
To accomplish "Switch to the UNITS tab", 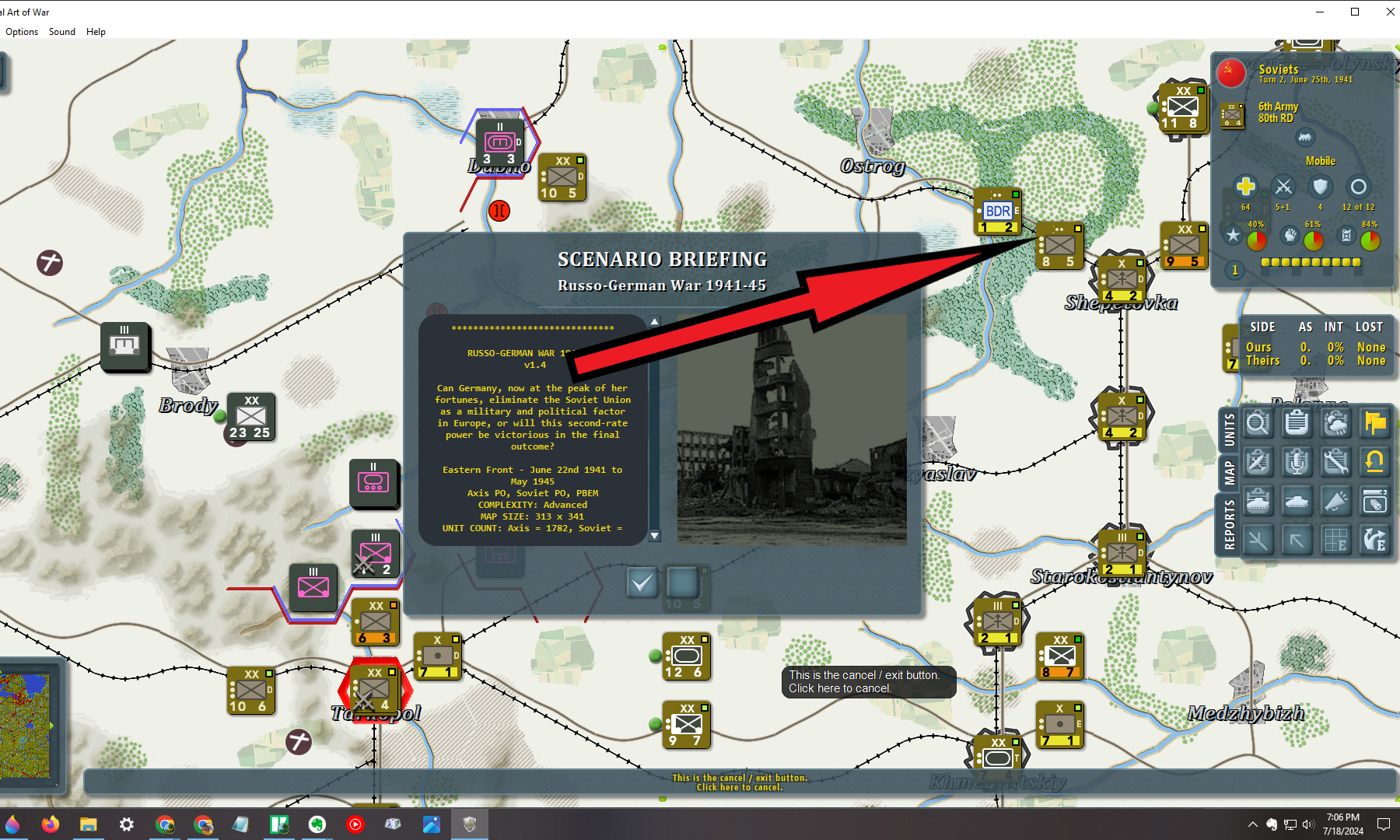I will [1229, 430].
